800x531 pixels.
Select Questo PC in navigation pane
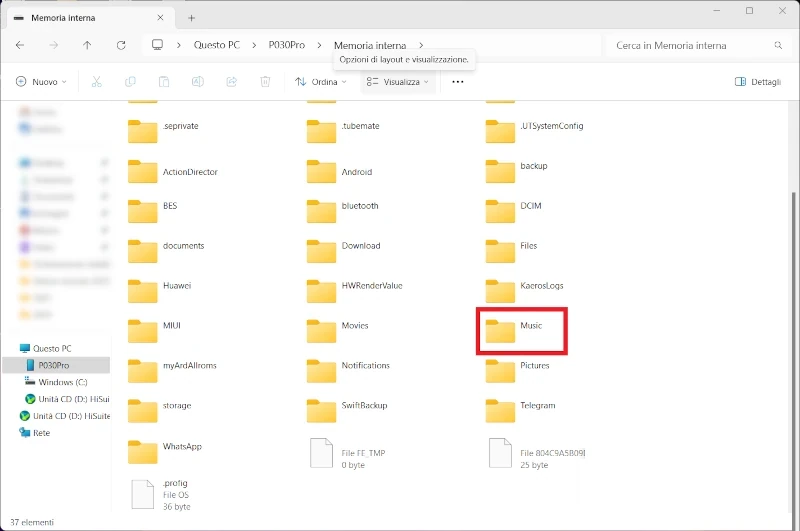click(52, 348)
